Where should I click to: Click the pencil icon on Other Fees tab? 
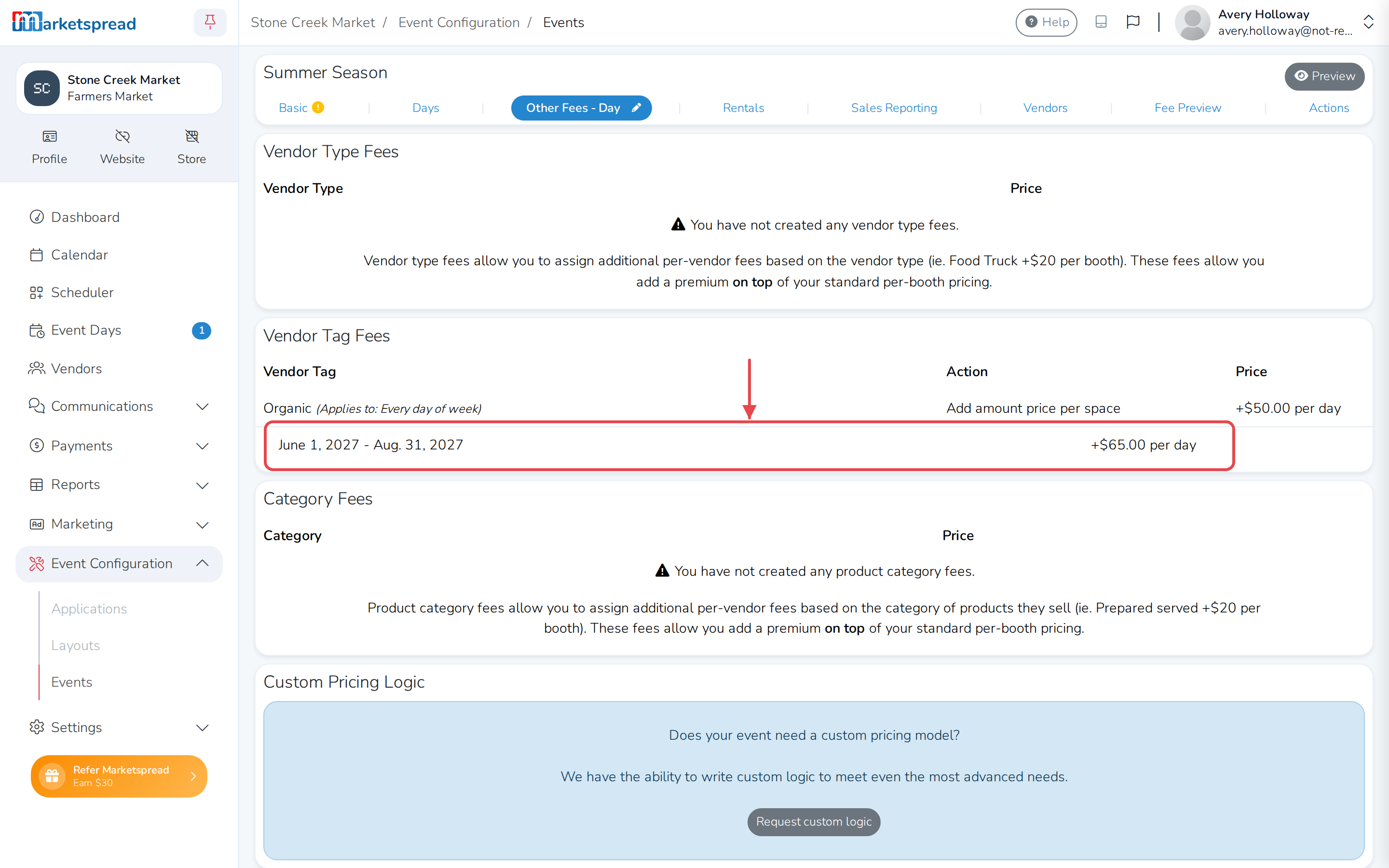(637, 108)
